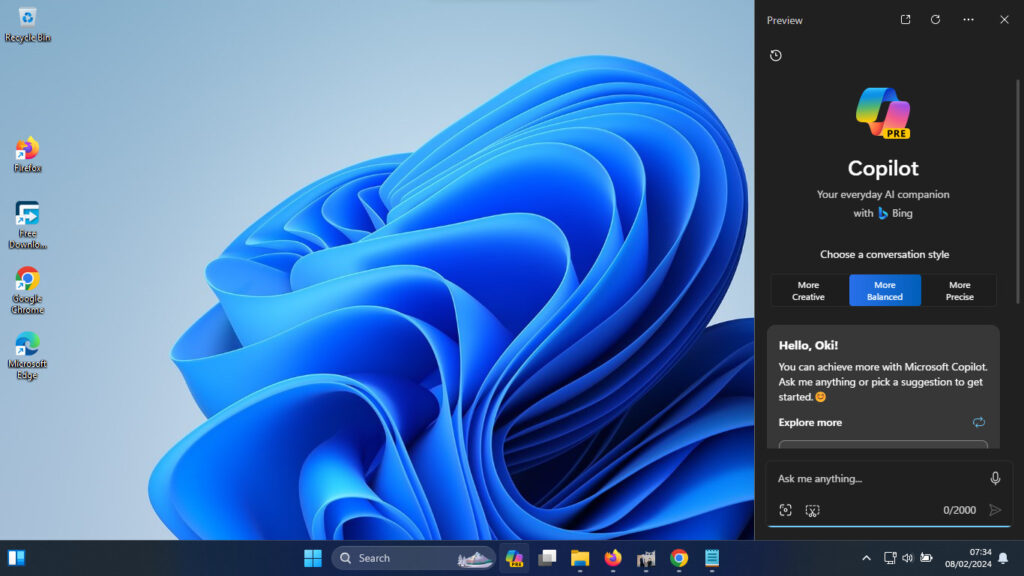Open the Windows Start menu
Screen dimensions: 1024x576
coord(313,558)
